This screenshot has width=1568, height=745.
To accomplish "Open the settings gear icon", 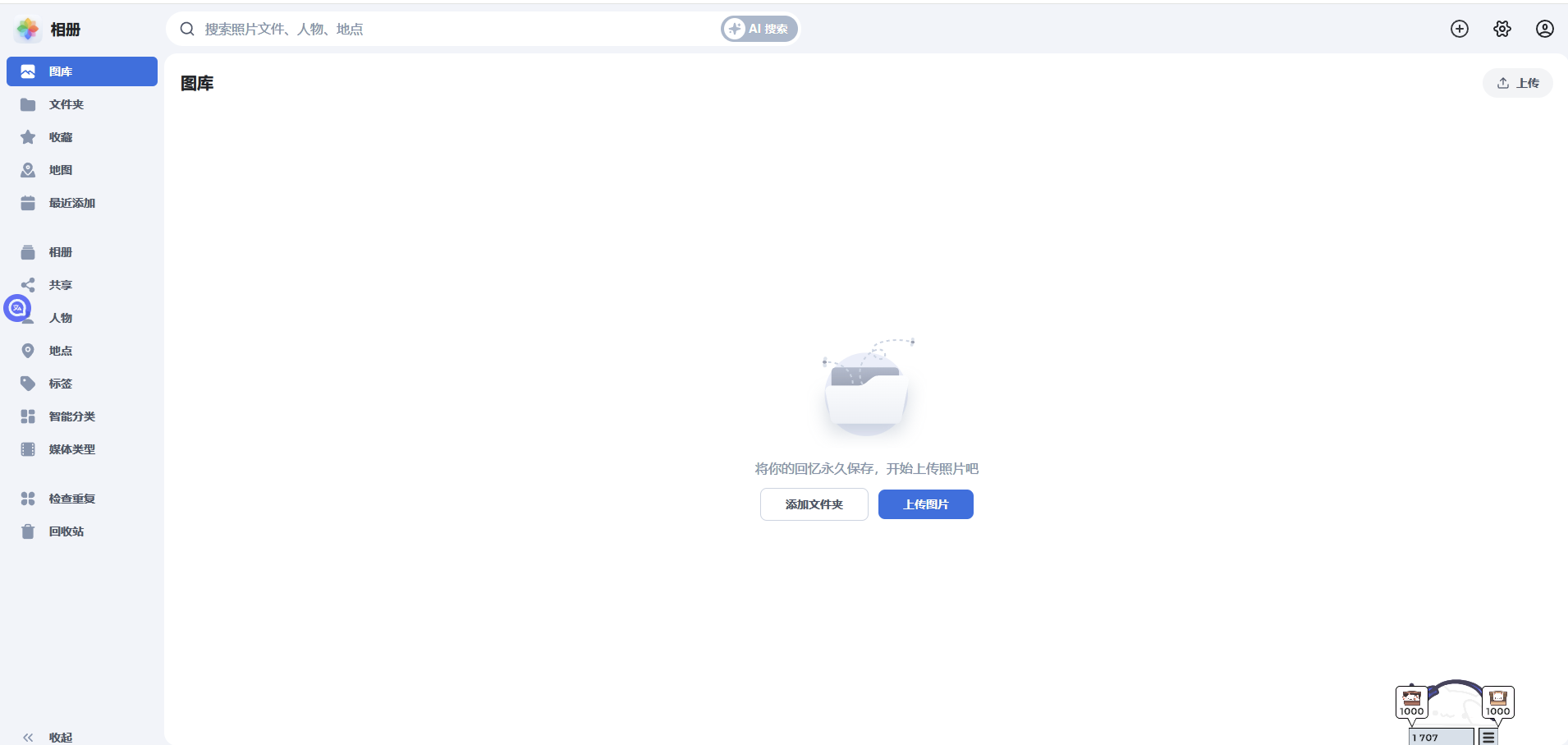I will [1502, 29].
